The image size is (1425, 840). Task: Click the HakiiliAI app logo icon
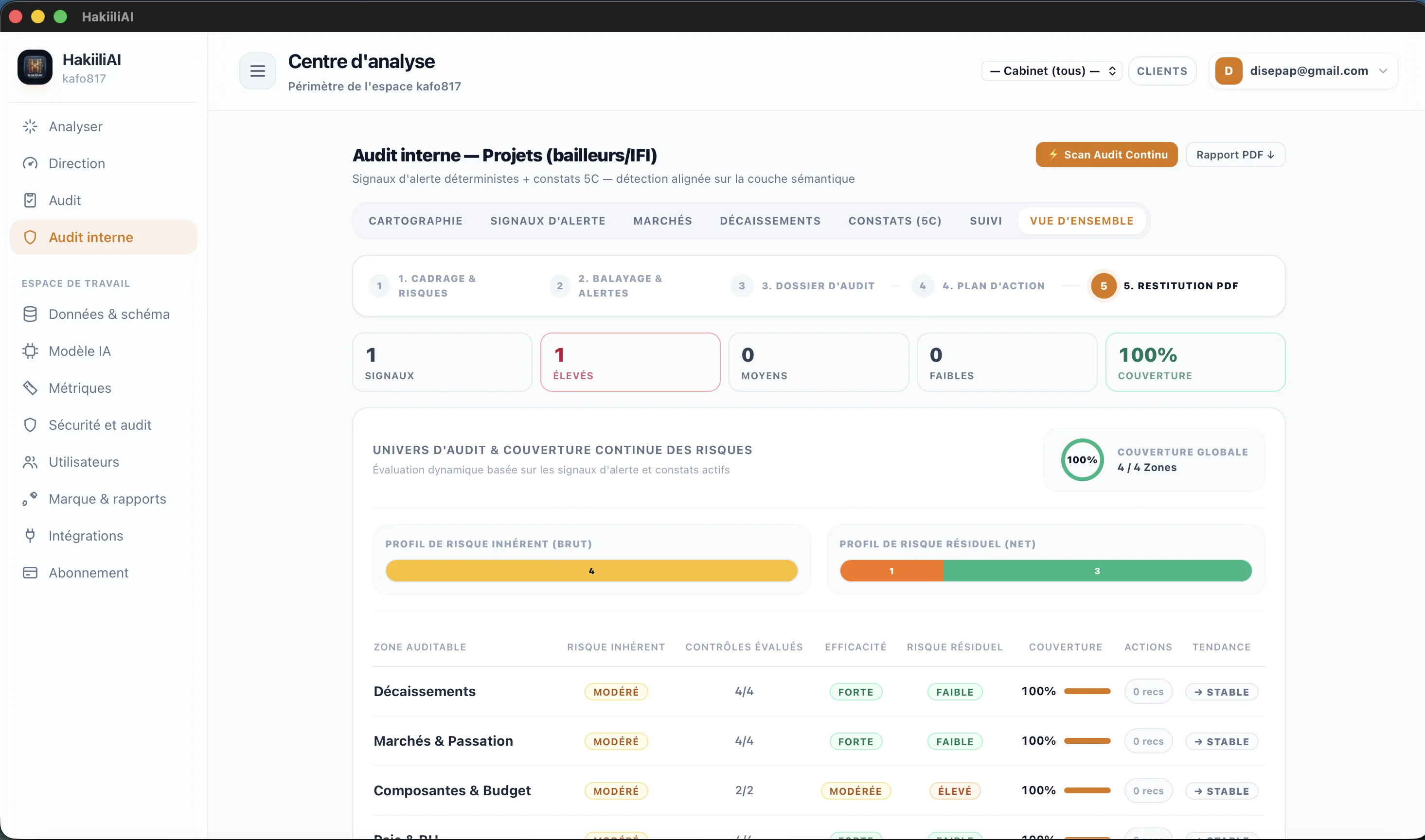pos(35,68)
